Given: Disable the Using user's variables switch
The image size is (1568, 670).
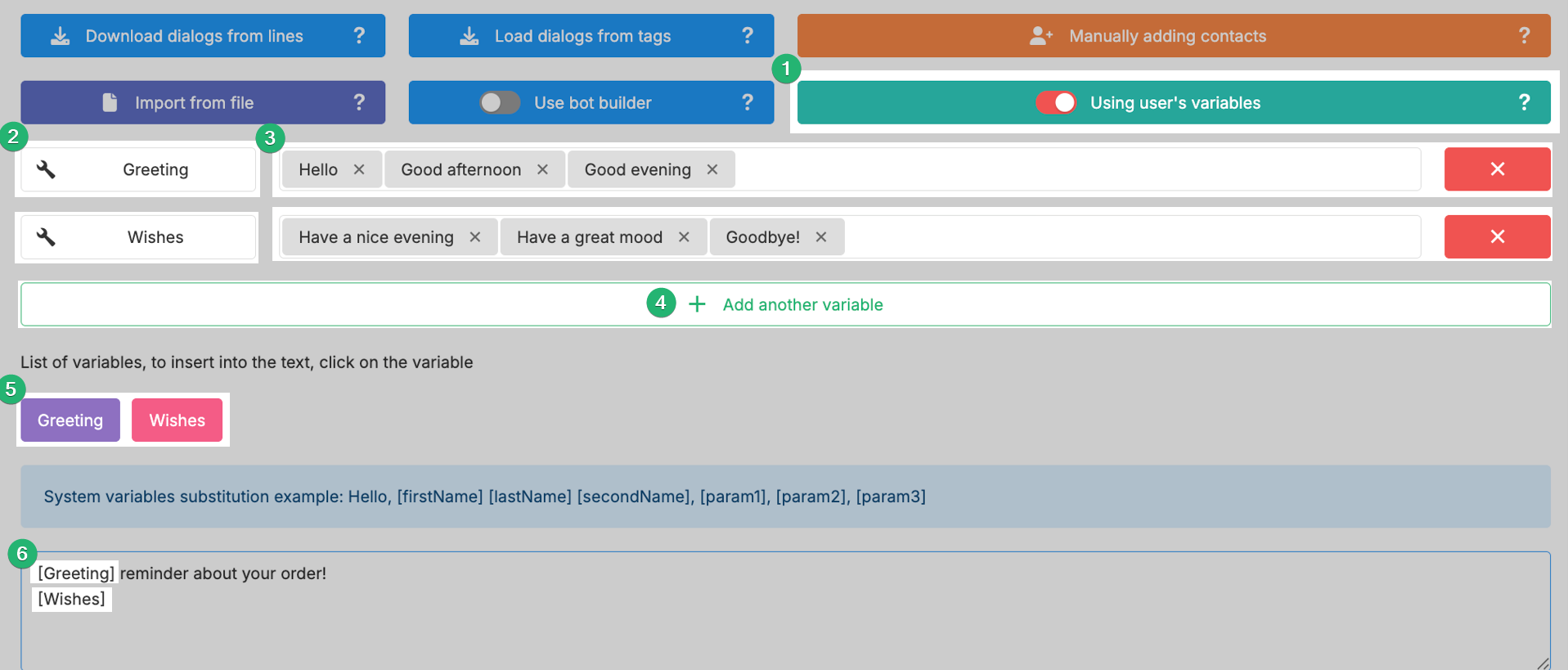Looking at the screenshot, I should pyautogui.click(x=1056, y=102).
